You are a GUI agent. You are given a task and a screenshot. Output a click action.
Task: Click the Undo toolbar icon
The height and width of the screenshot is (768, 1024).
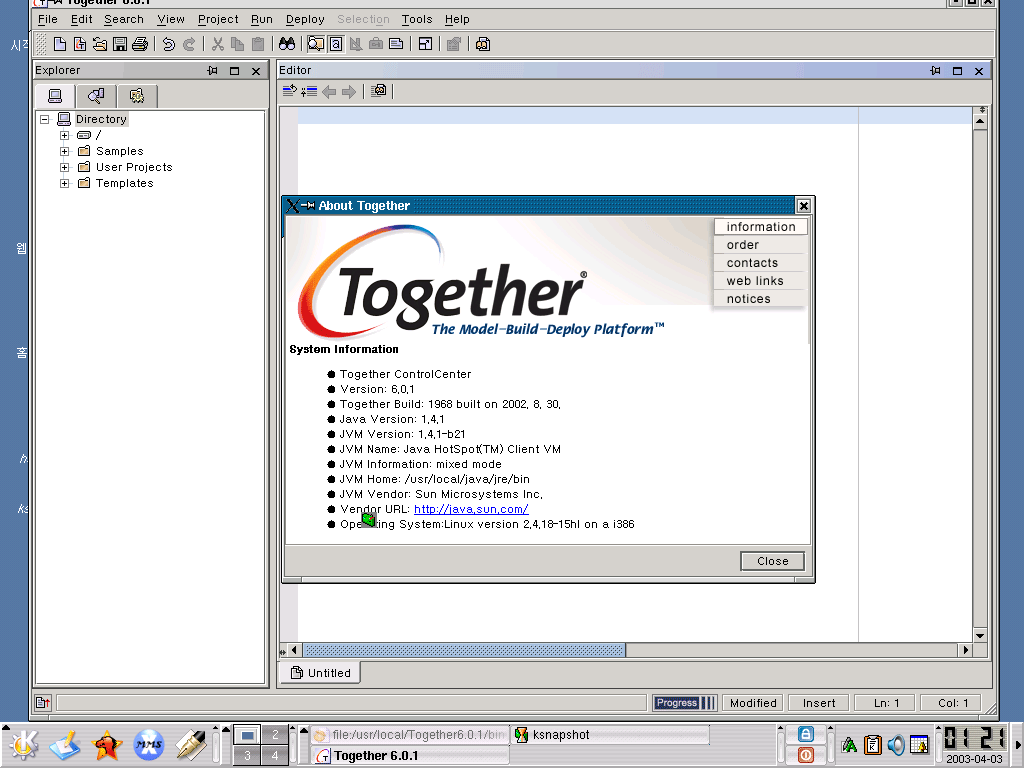pyautogui.click(x=168, y=44)
